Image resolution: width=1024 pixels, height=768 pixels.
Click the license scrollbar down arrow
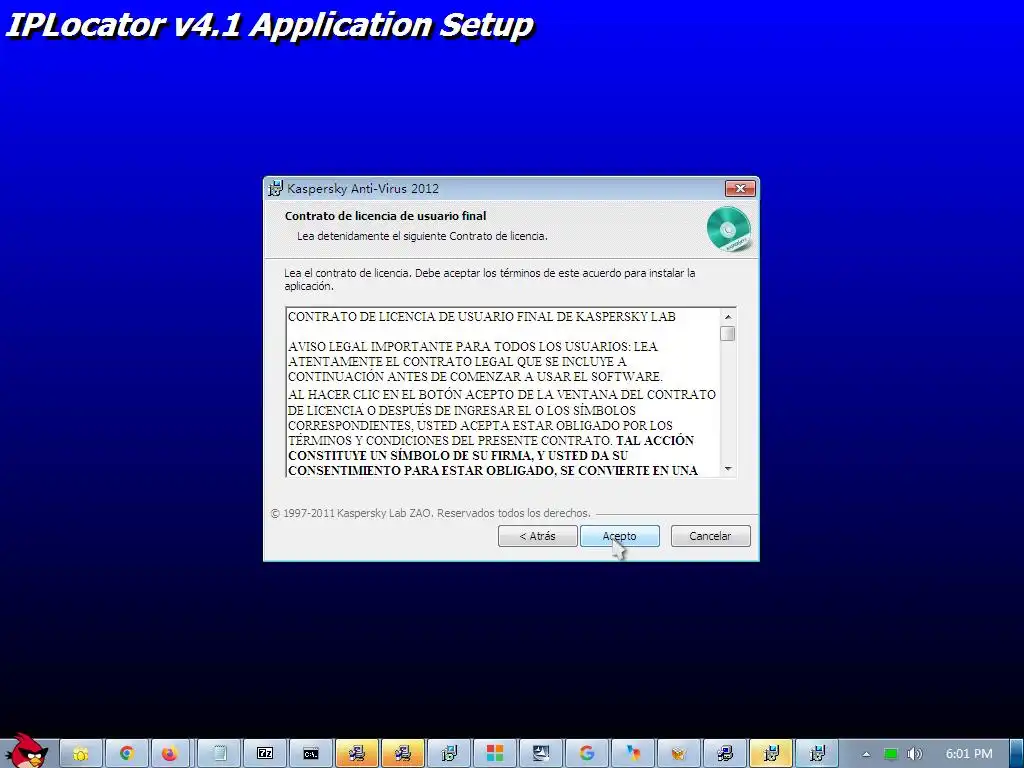tap(728, 469)
